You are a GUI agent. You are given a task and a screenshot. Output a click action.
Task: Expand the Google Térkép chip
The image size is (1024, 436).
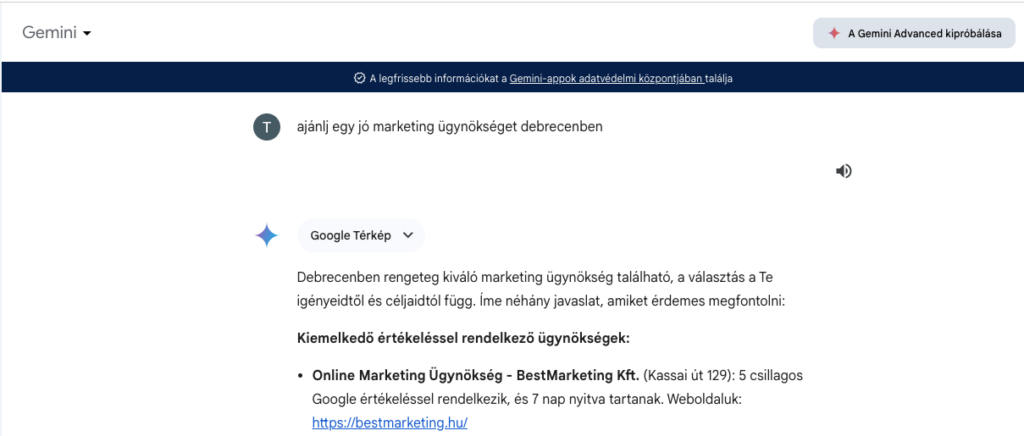point(361,236)
